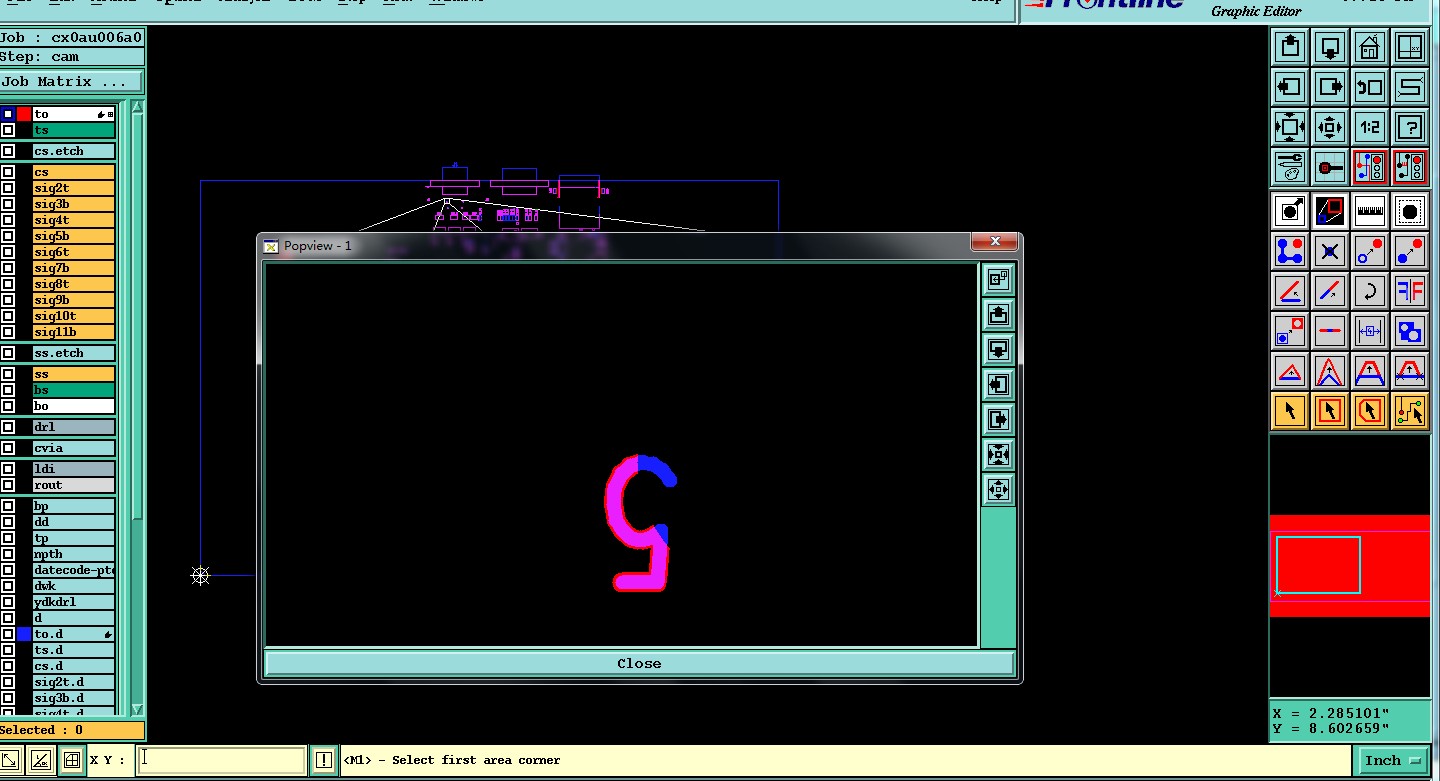This screenshot has height=781, width=1440.
Task: Click pan up icon in Popview window
Action: click(998, 315)
